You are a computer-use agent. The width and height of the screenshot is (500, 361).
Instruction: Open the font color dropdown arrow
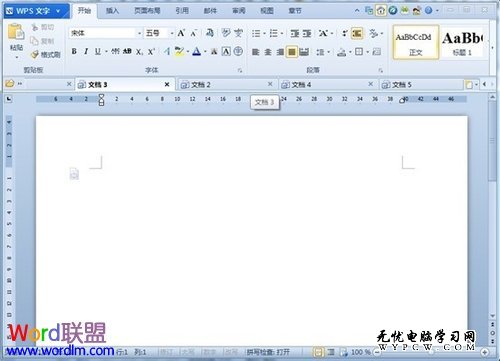pos(205,52)
